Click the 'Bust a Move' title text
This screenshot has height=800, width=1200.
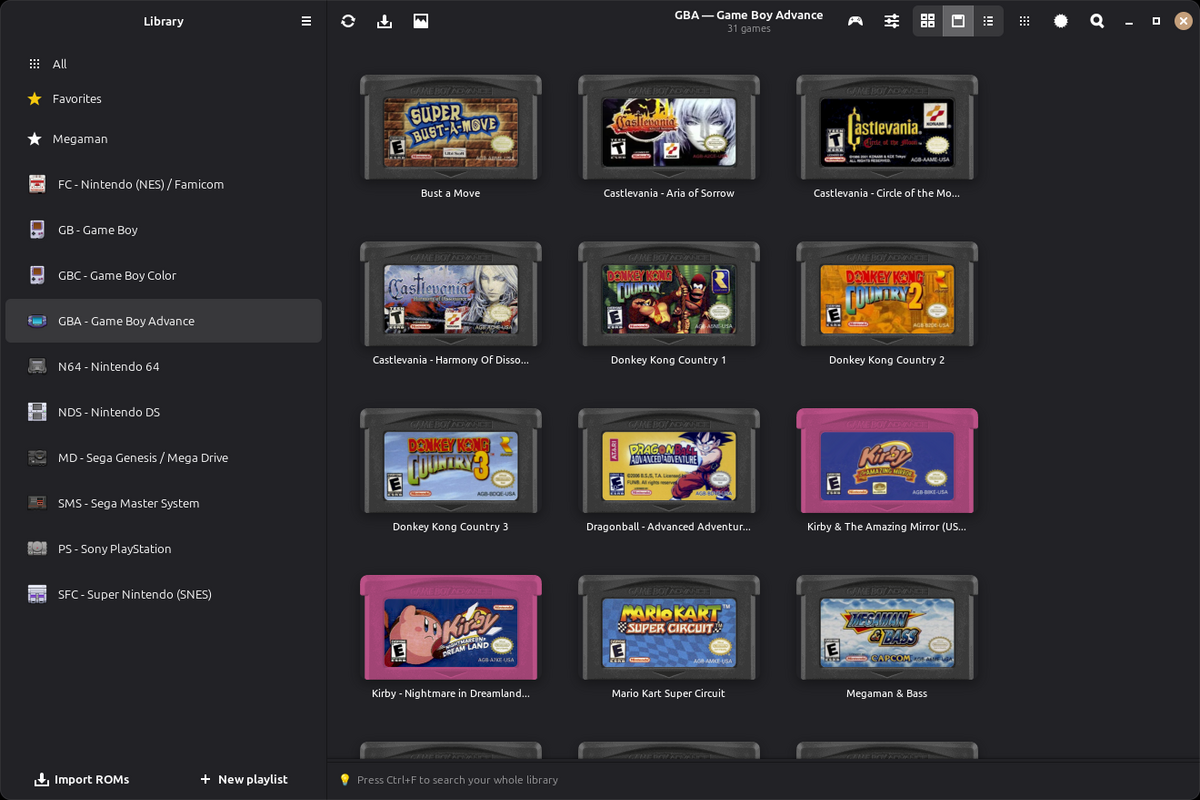[x=451, y=193]
